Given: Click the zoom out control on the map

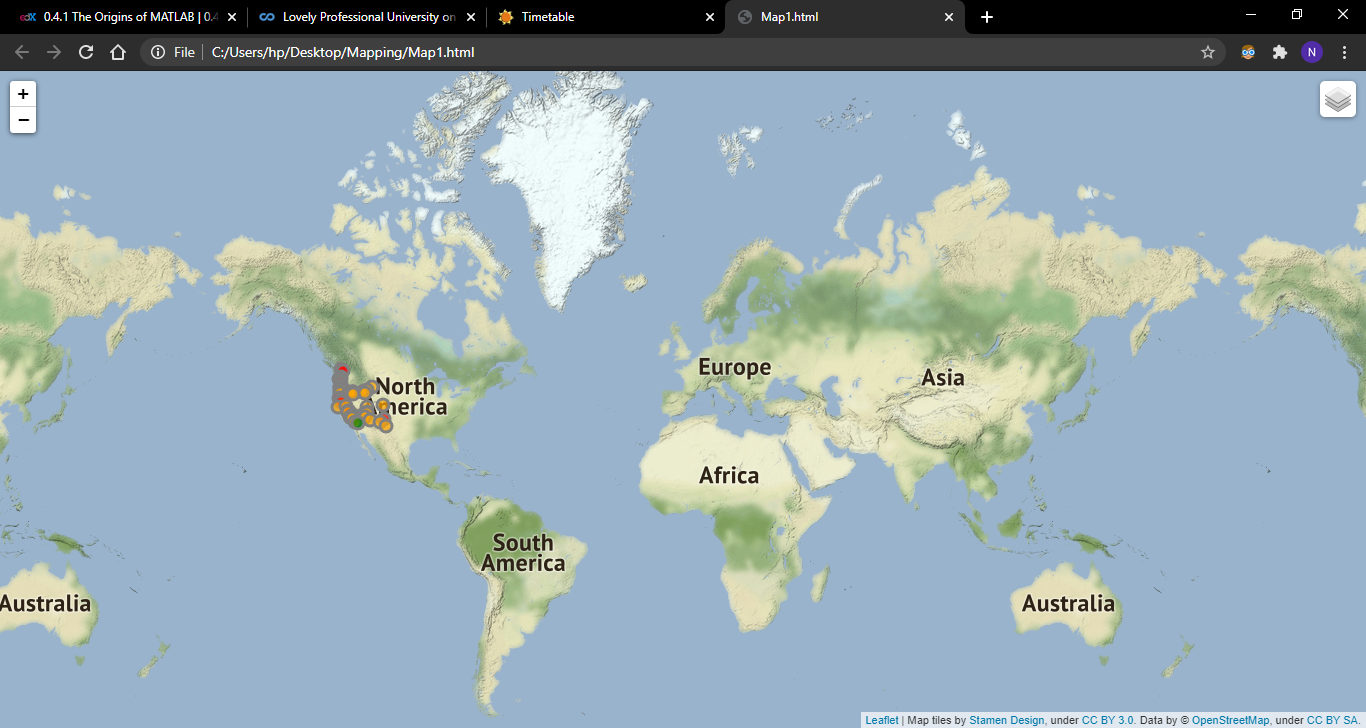Looking at the screenshot, I should point(22,119).
